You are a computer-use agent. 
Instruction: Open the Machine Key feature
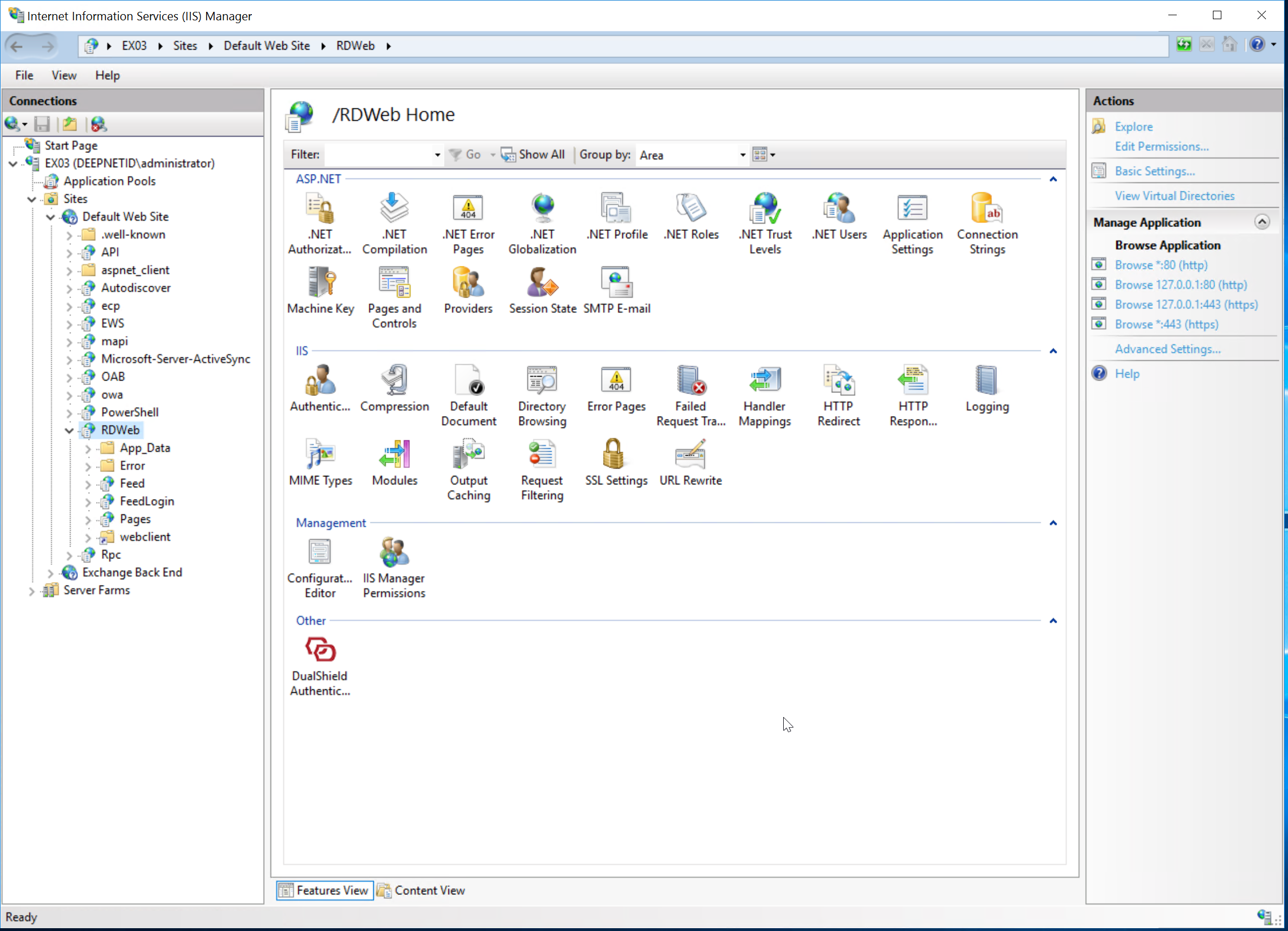click(320, 290)
